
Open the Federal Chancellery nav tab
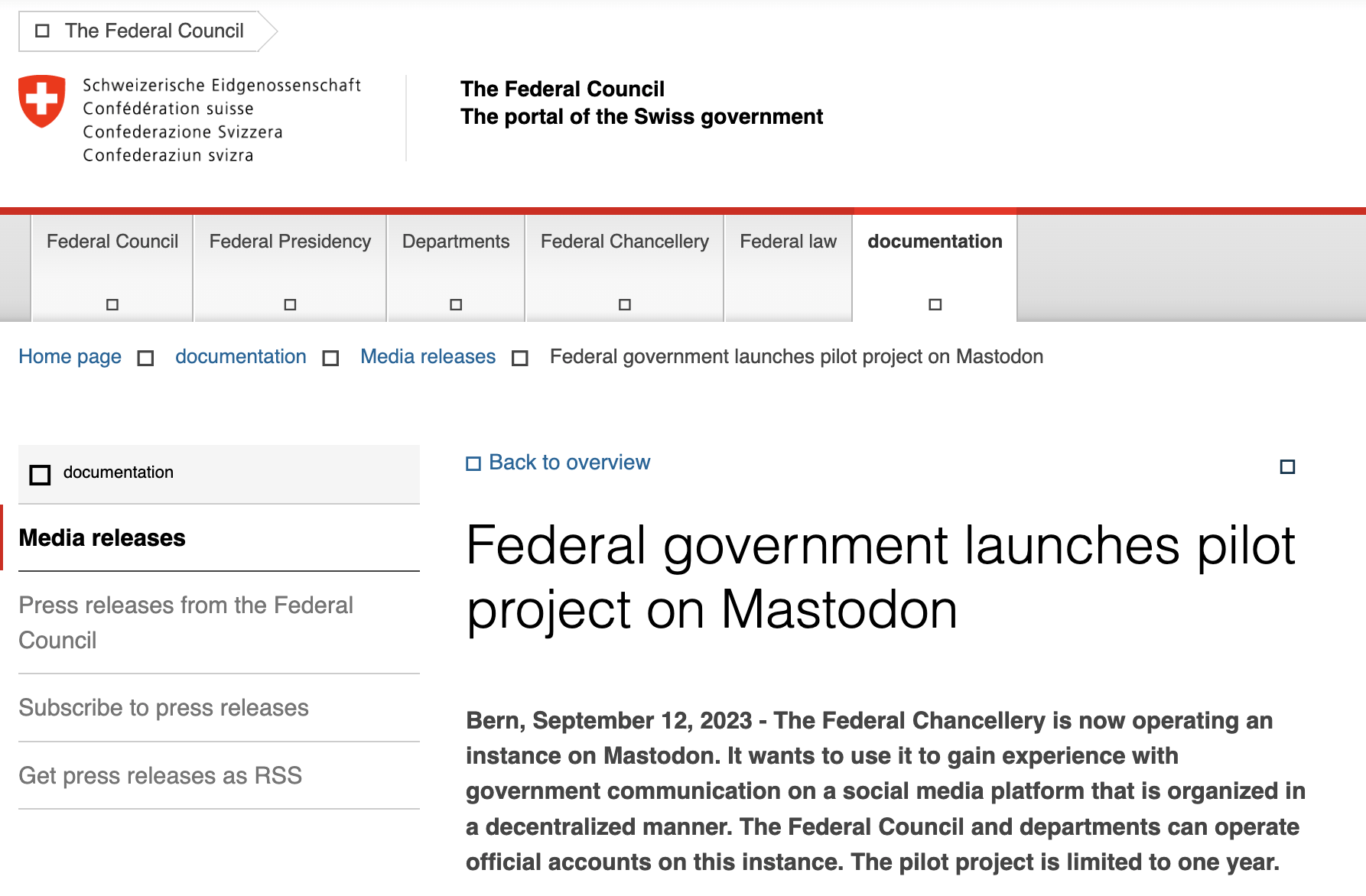pos(625,268)
